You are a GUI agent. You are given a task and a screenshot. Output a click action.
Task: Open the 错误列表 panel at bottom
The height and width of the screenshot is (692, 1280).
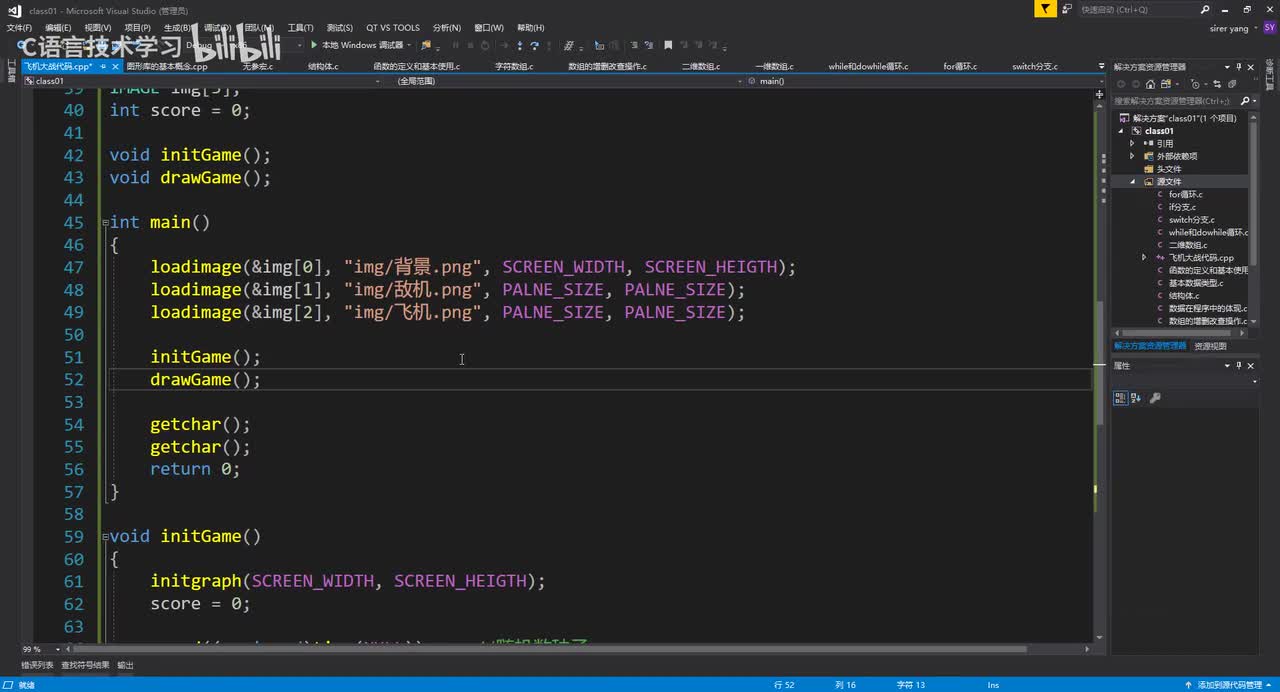(37, 665)
